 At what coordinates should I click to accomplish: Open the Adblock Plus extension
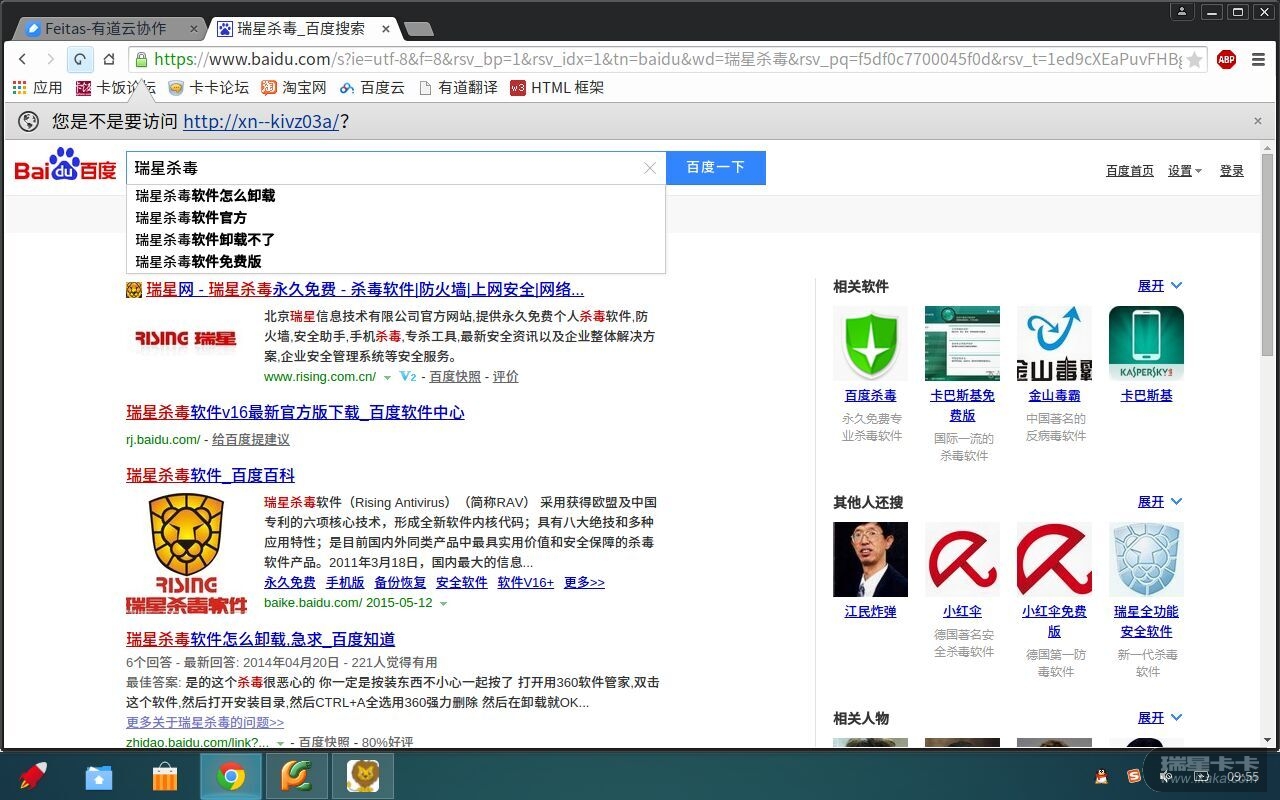coord(1226,60)
